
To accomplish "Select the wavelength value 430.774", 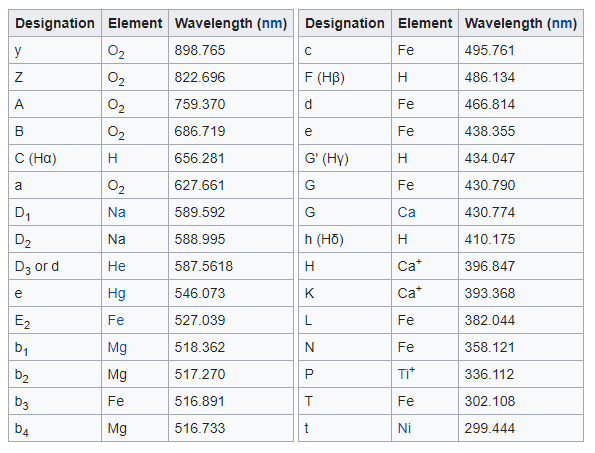I will pyautogui.click(x=490, y=212).
